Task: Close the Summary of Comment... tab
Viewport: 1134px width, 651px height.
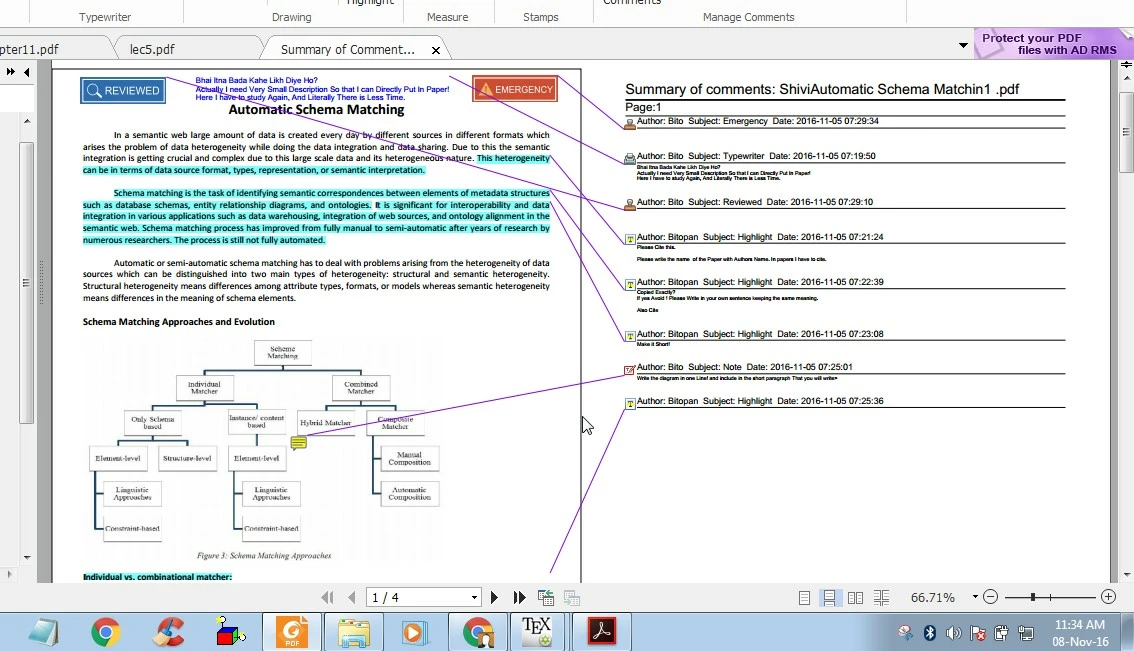Action: (x=435, y=50)
